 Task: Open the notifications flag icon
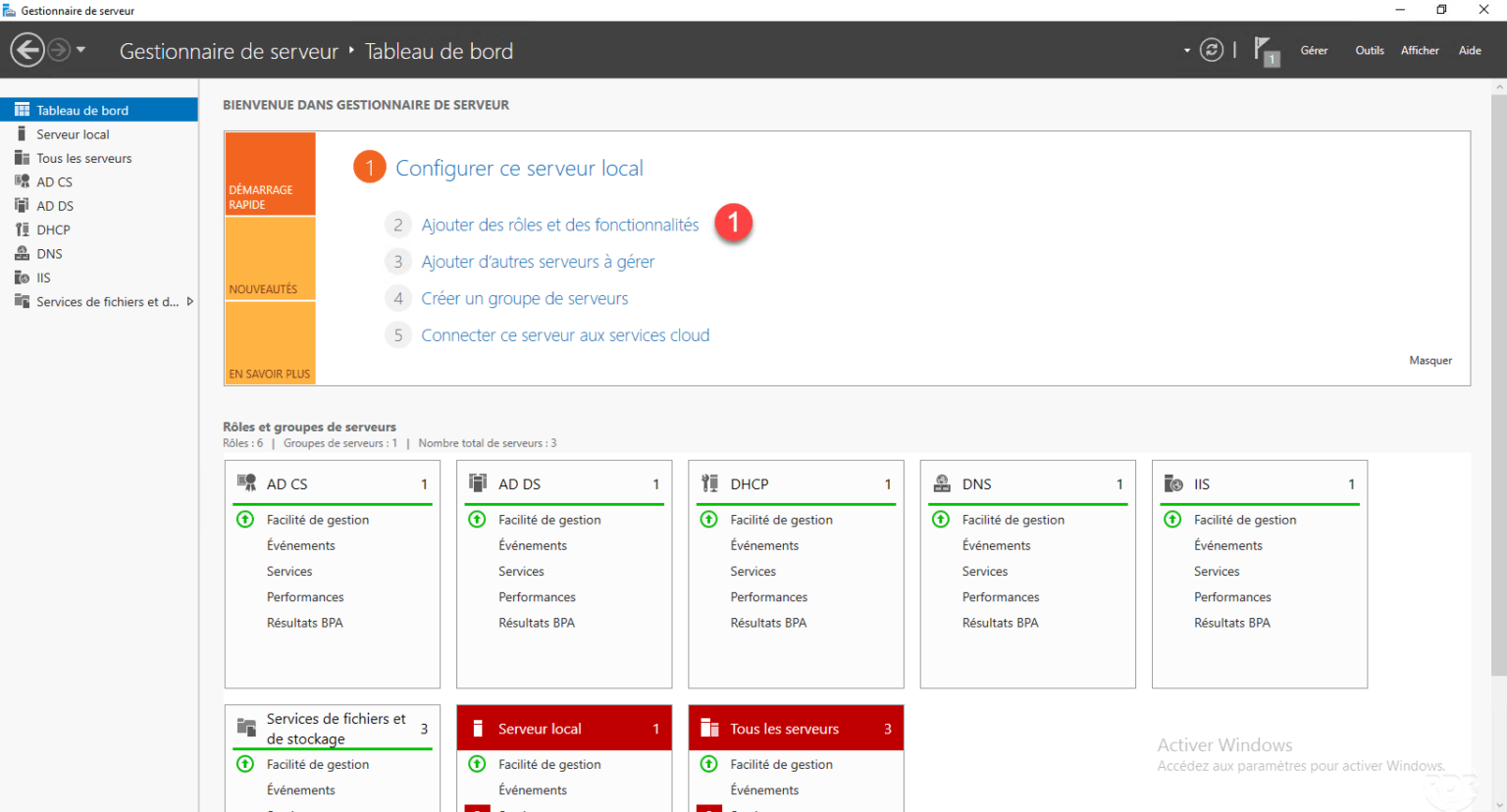(x=1266, y=51)
